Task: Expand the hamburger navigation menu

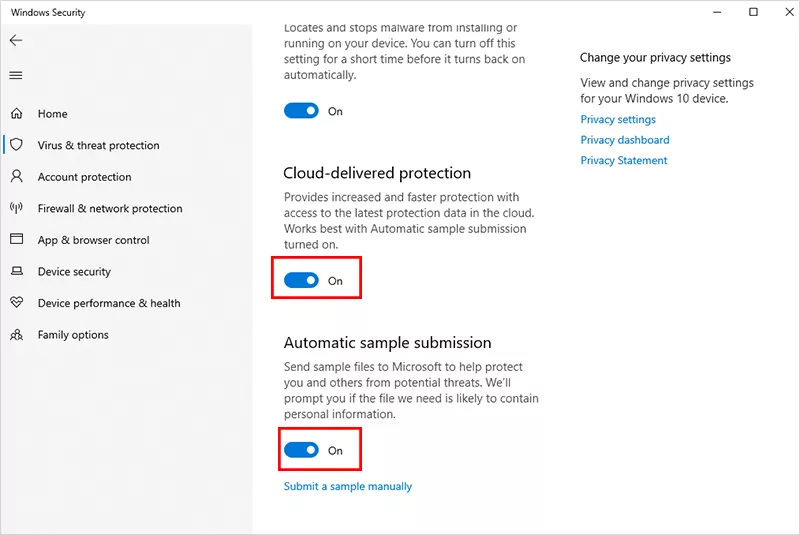Action: point(16,75)
